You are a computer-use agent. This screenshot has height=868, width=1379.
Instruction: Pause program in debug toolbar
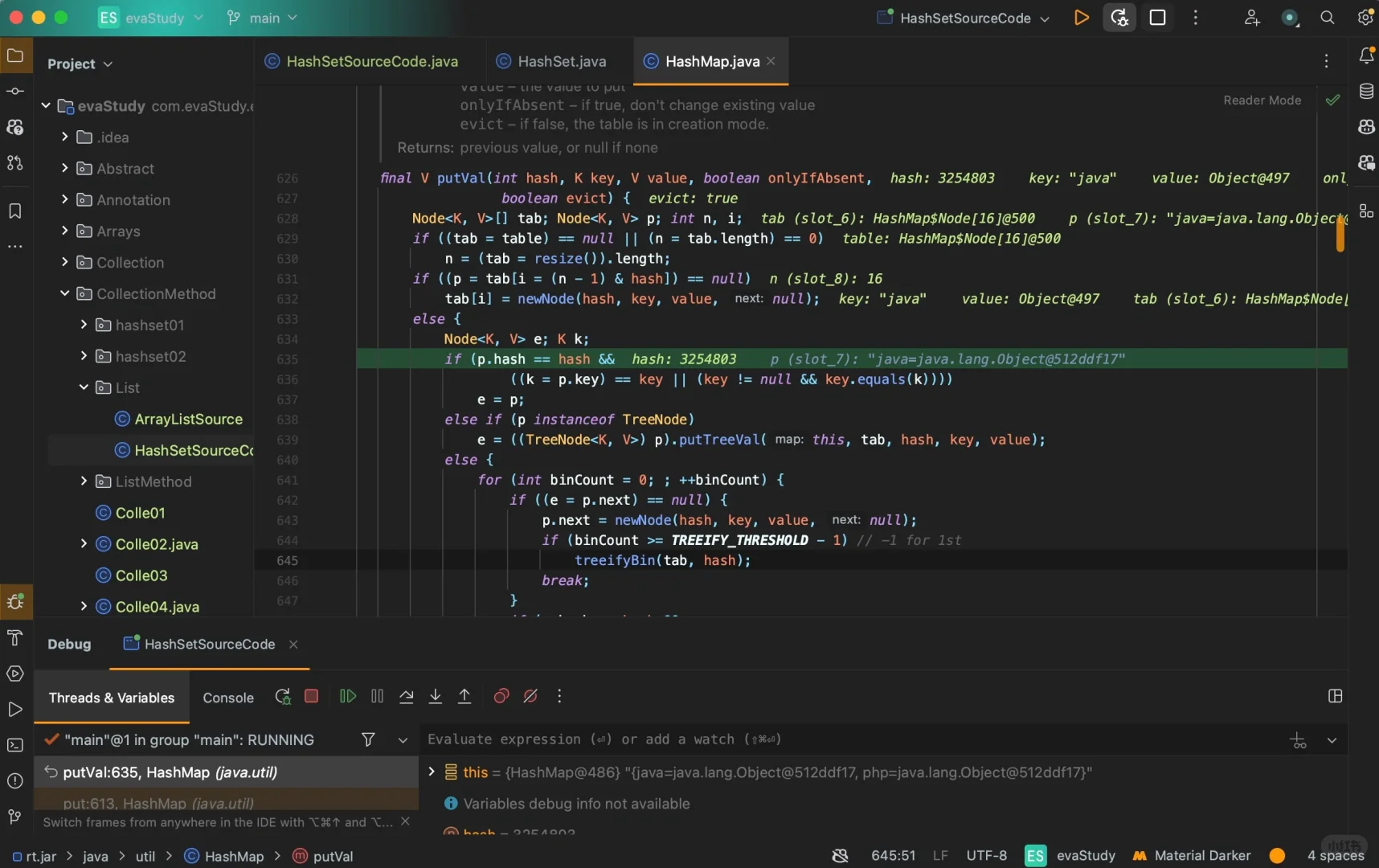coord(377,696)
